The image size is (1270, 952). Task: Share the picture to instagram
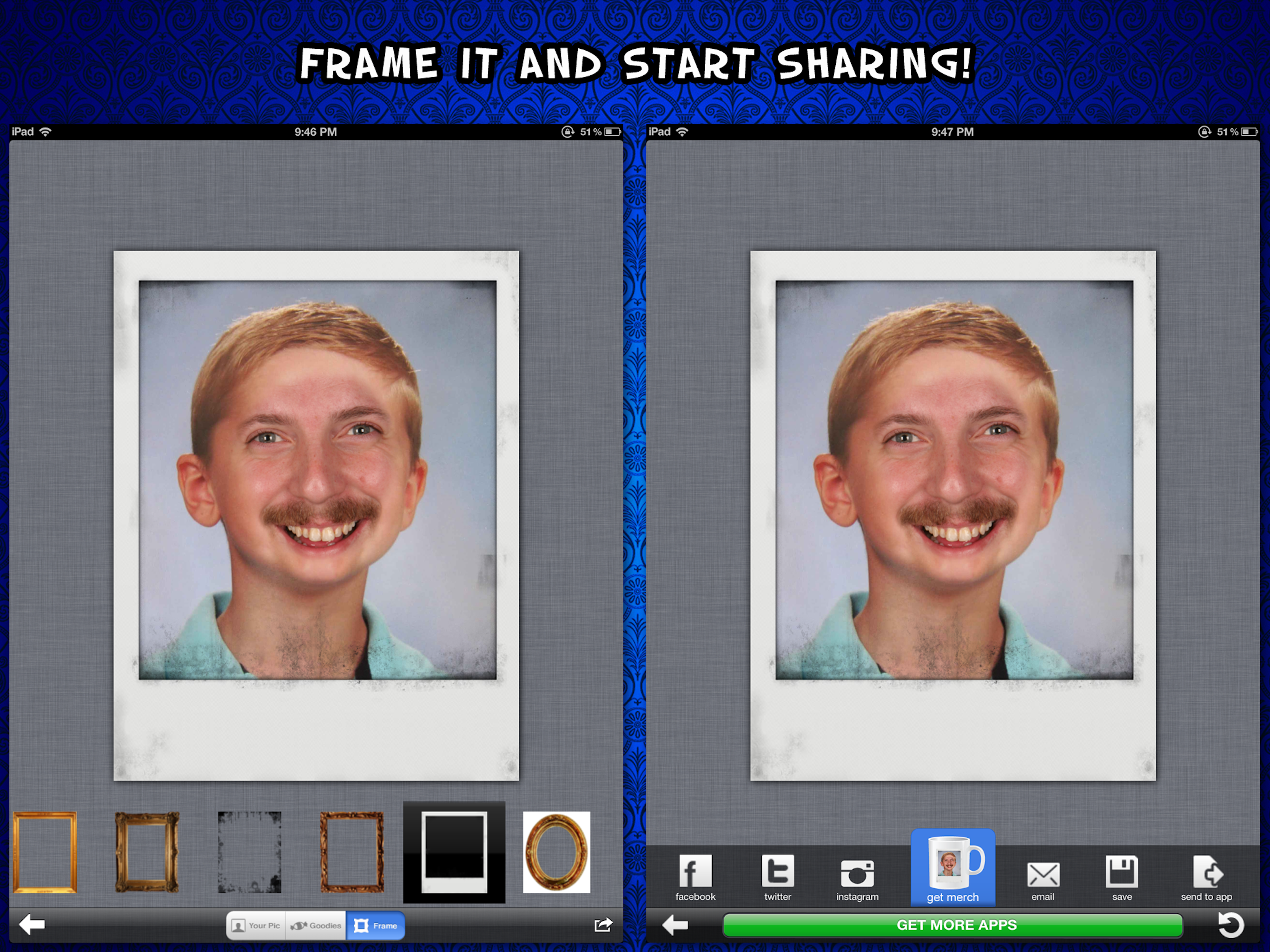click(x=857, y=880)
